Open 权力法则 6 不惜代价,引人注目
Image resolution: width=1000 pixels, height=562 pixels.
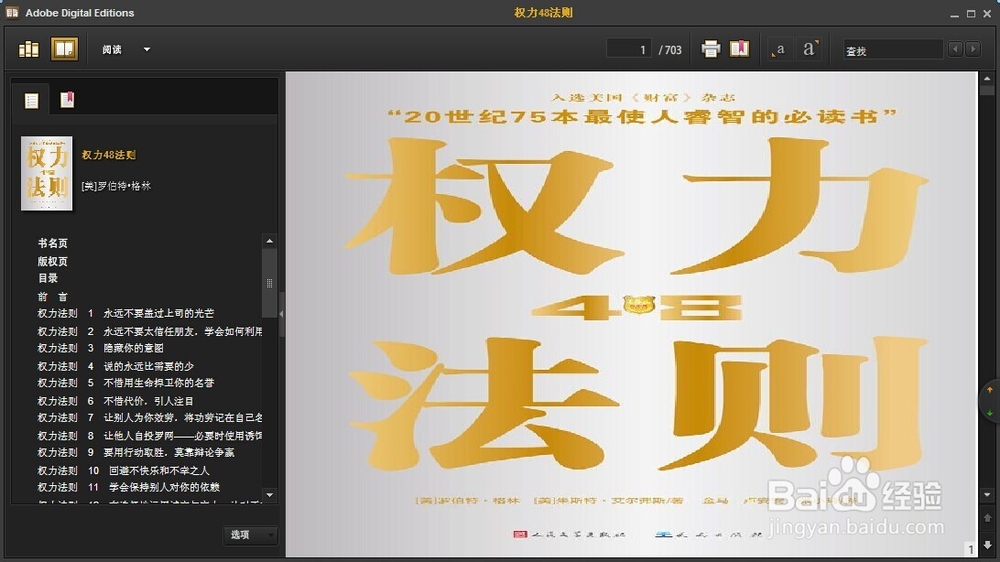tap(115, 401)
